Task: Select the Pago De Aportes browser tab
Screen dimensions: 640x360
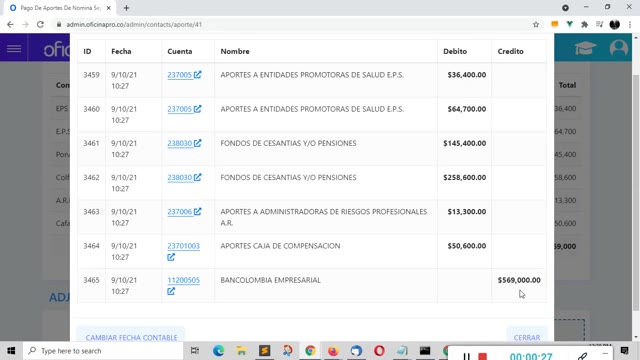Action: (60, 8)
